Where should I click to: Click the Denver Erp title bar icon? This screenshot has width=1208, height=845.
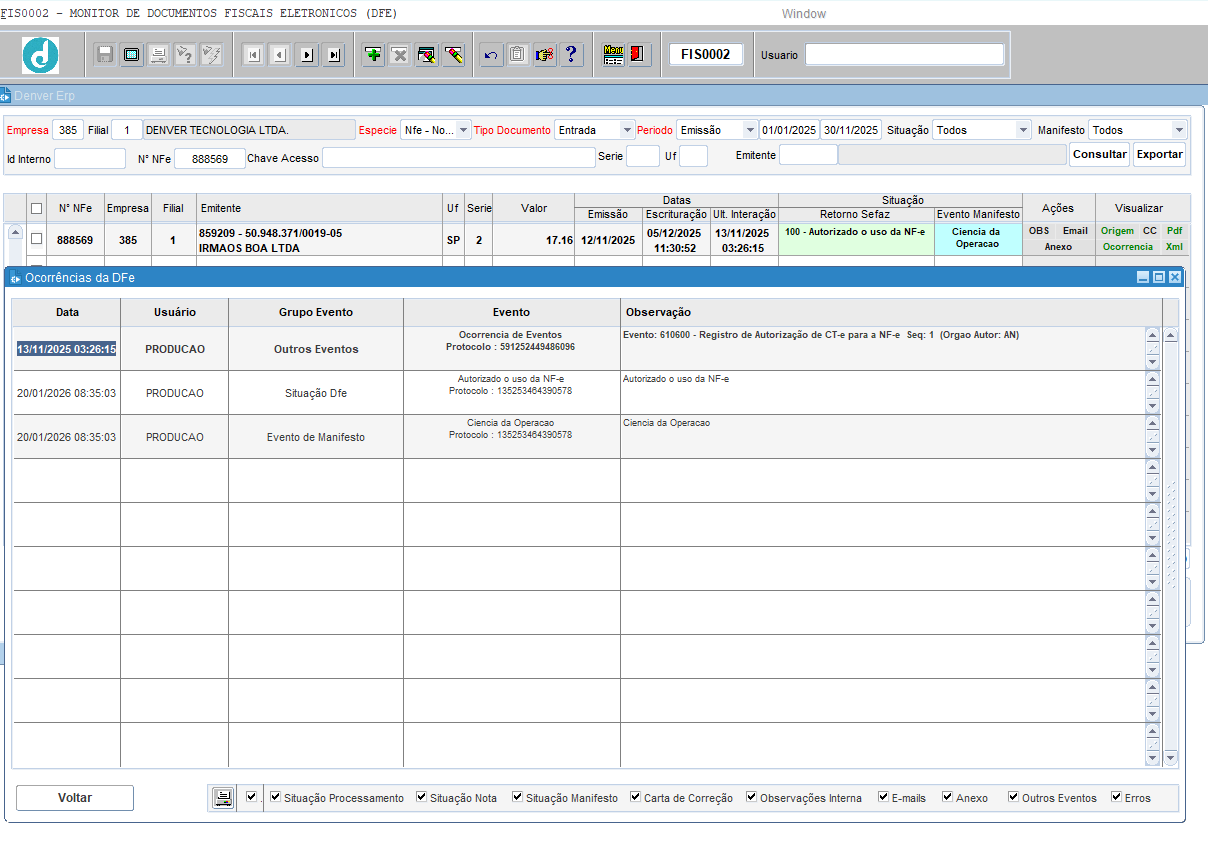[x=5, y=96]
